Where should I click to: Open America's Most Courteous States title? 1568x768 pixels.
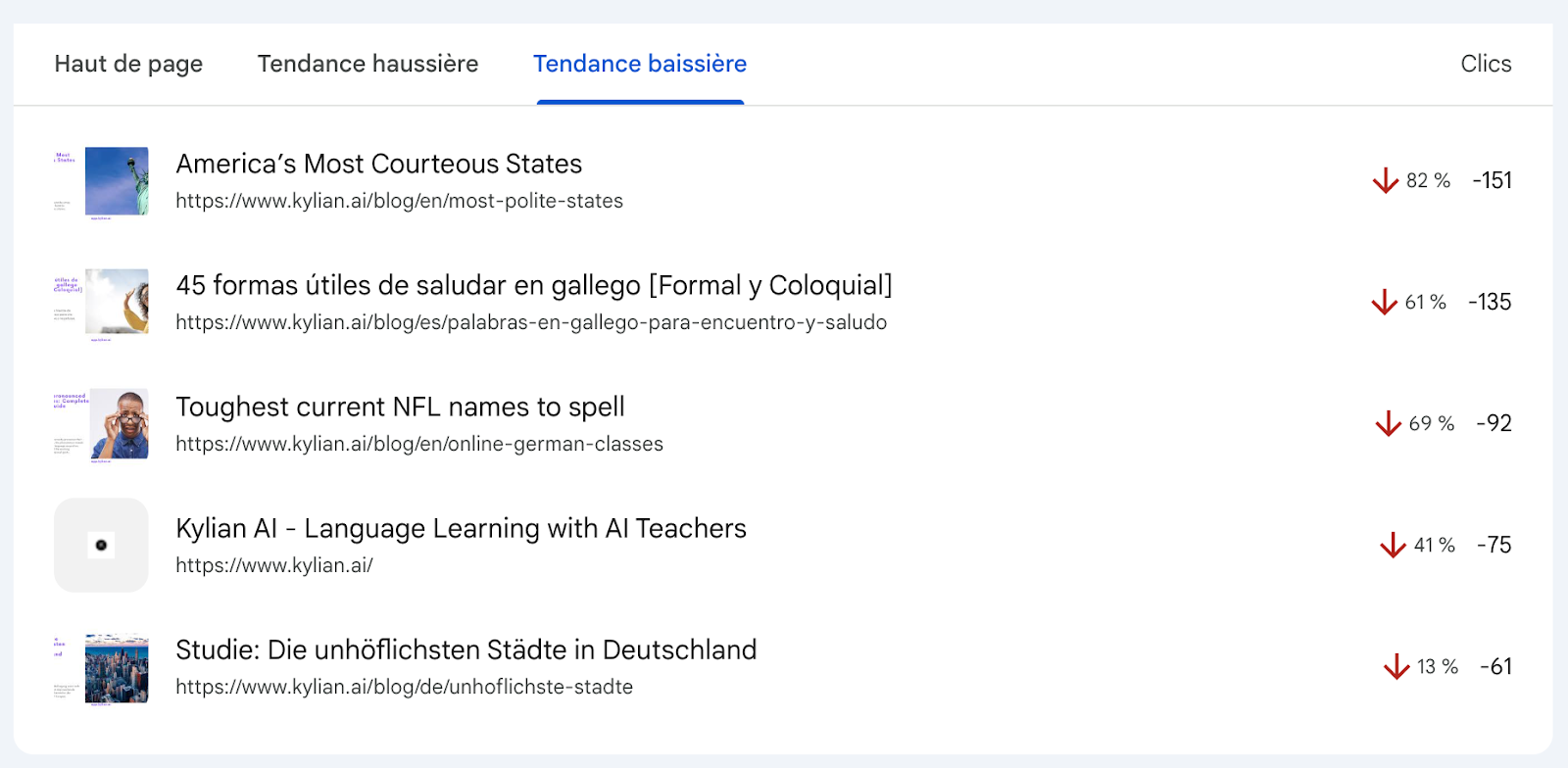(378, 164)
